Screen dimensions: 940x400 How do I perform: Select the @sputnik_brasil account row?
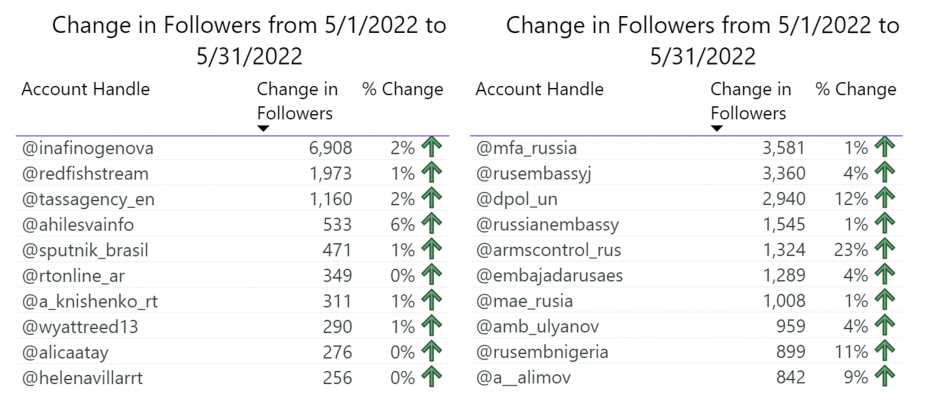point(233,249)
